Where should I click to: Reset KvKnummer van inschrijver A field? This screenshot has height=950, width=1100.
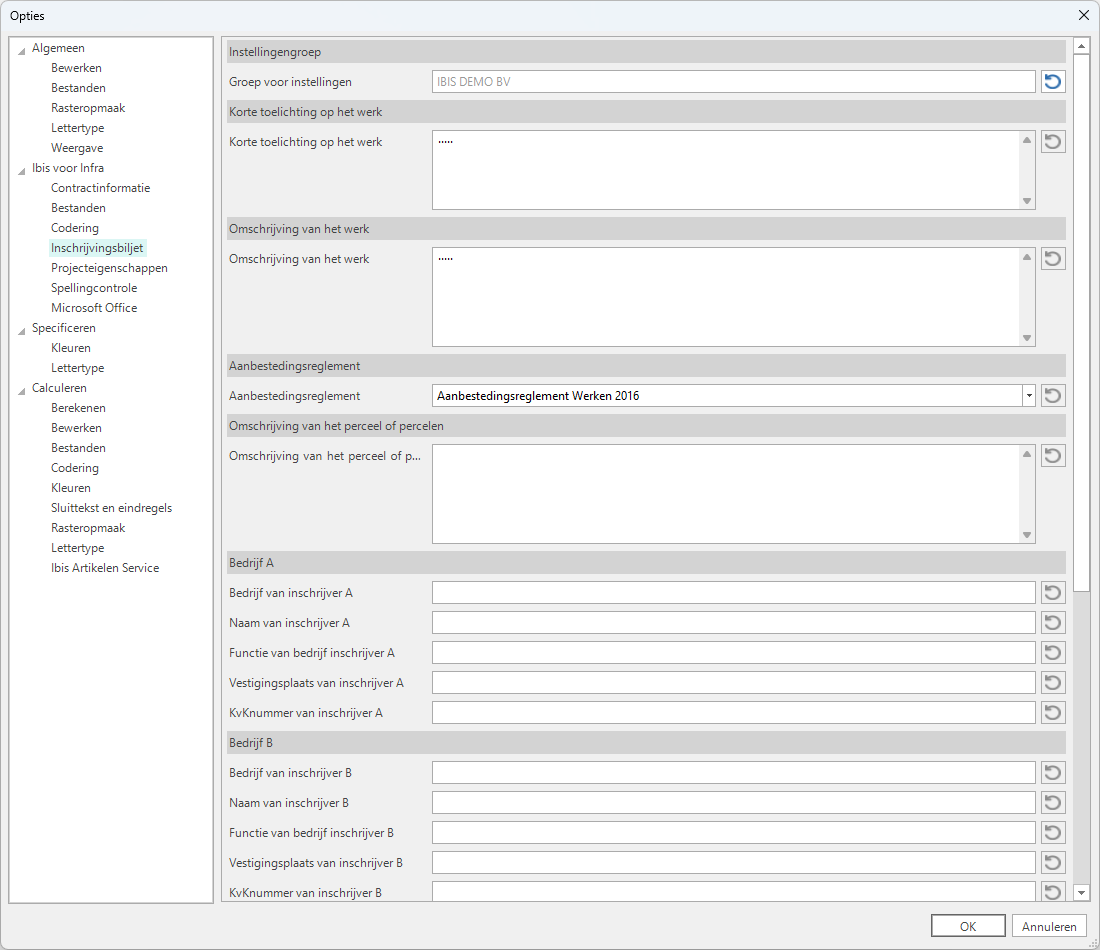[1052, 713]
